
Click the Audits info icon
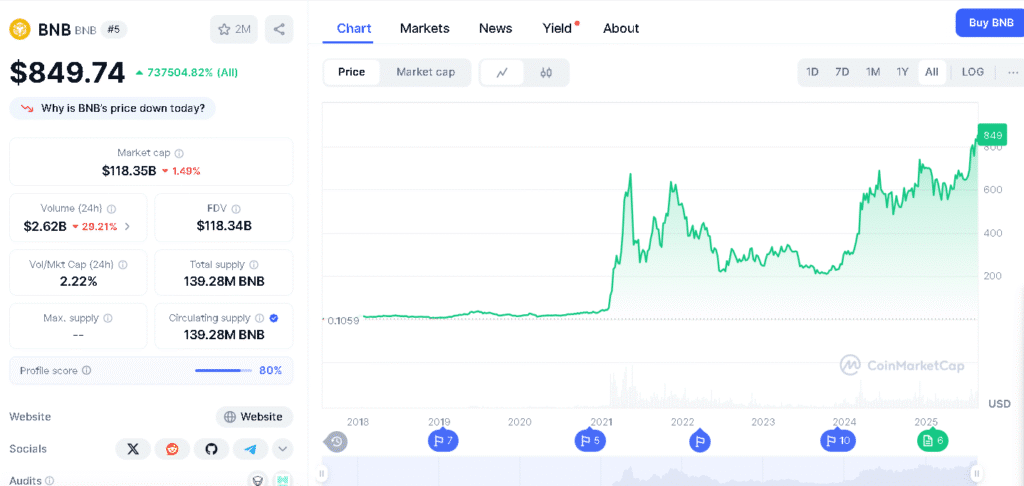(49, 481)
